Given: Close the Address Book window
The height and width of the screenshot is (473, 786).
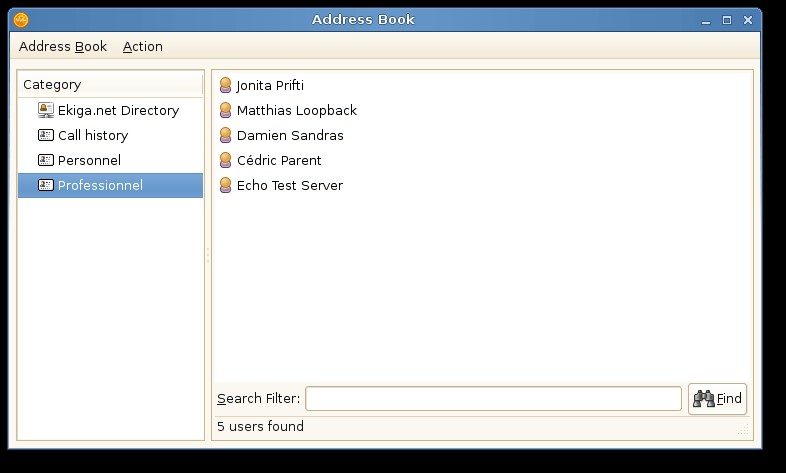Looking at the screenshot, I should point(748,20).
